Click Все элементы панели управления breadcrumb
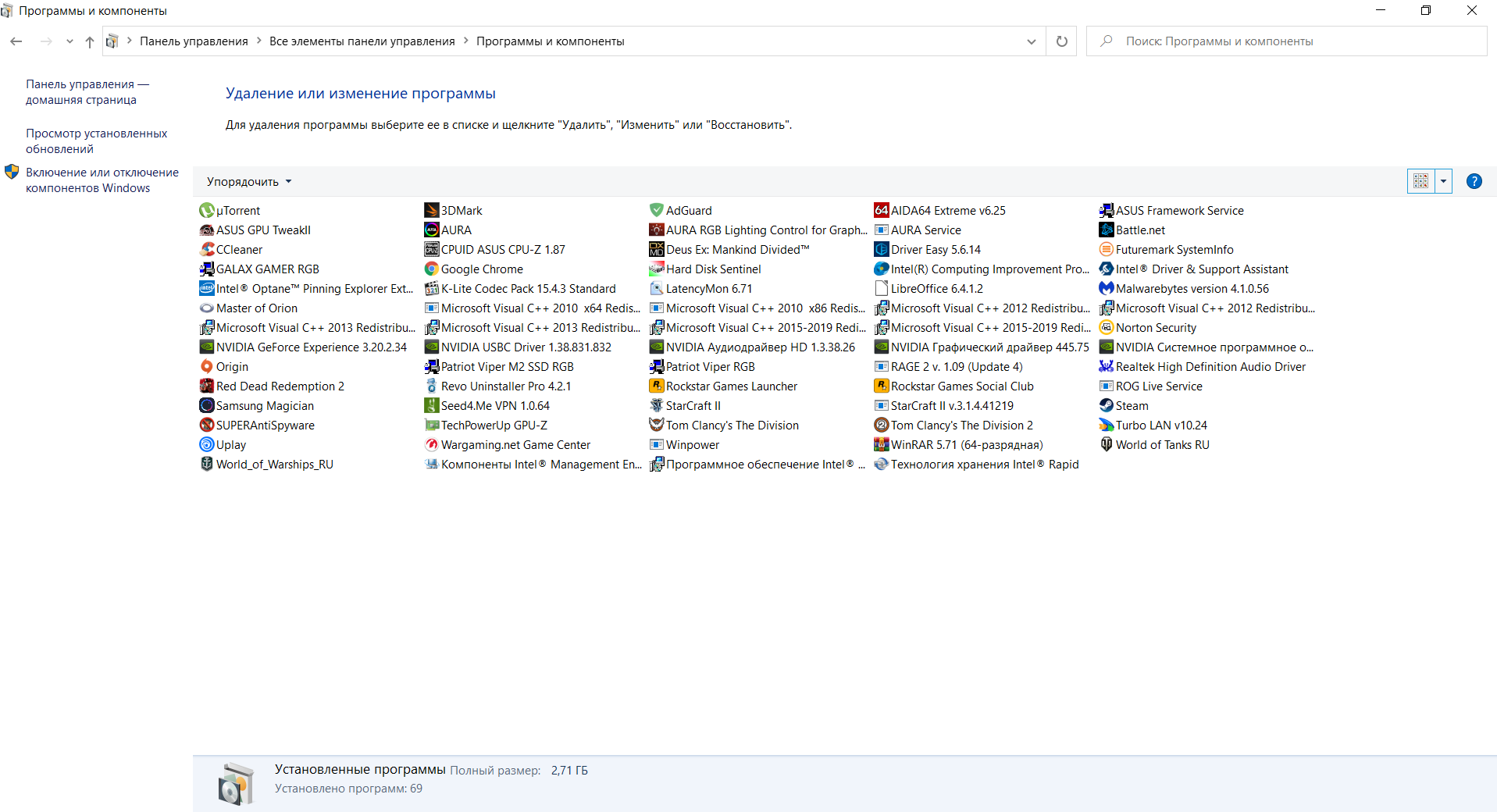 point(362,41)
